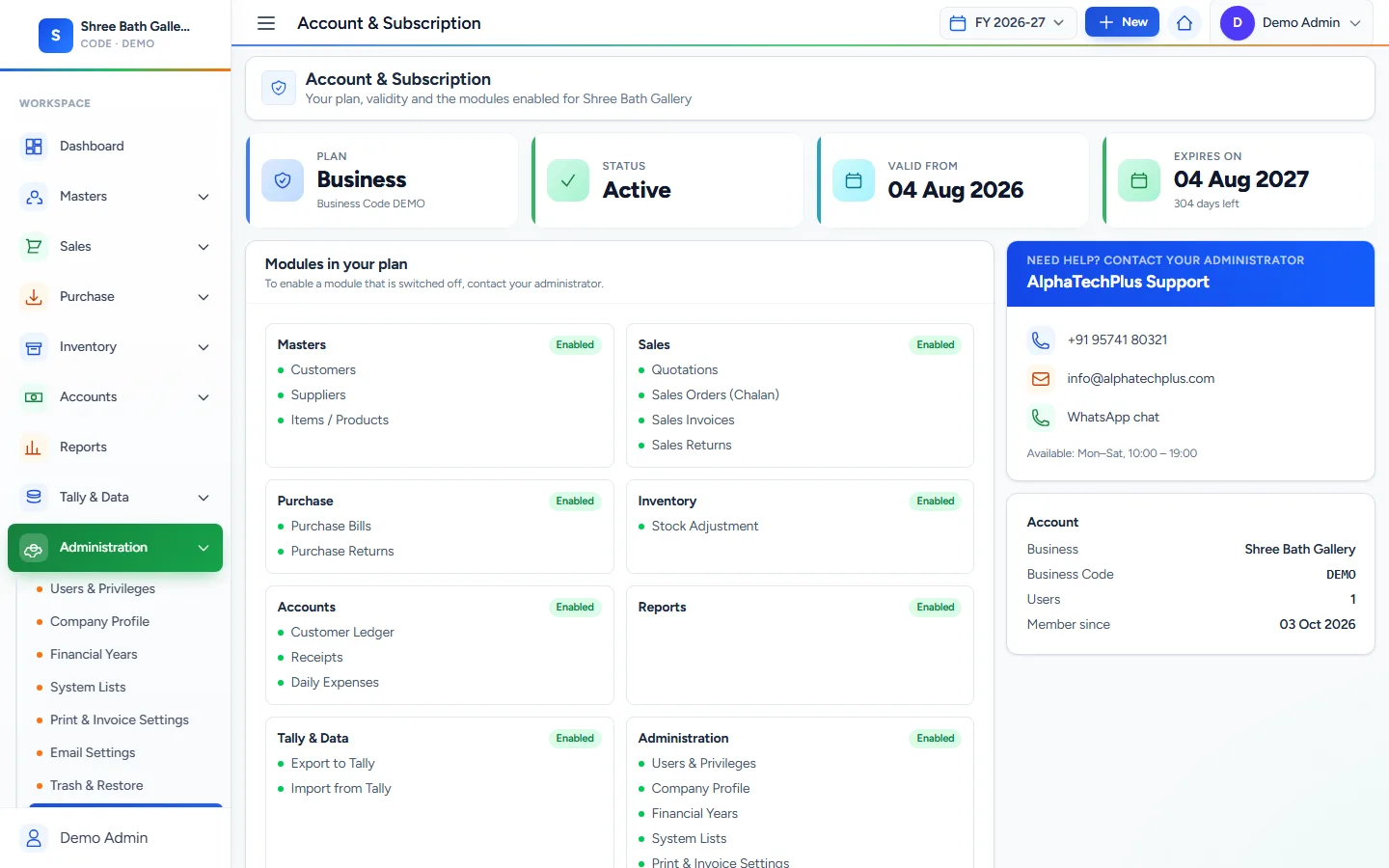Click the 'Export to Tally' module item
Viewport: 1389px width, 868px height.
333,764
